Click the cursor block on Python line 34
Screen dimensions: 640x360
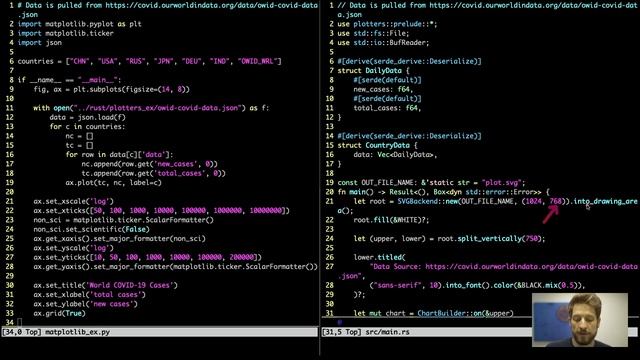coord(20,323)
